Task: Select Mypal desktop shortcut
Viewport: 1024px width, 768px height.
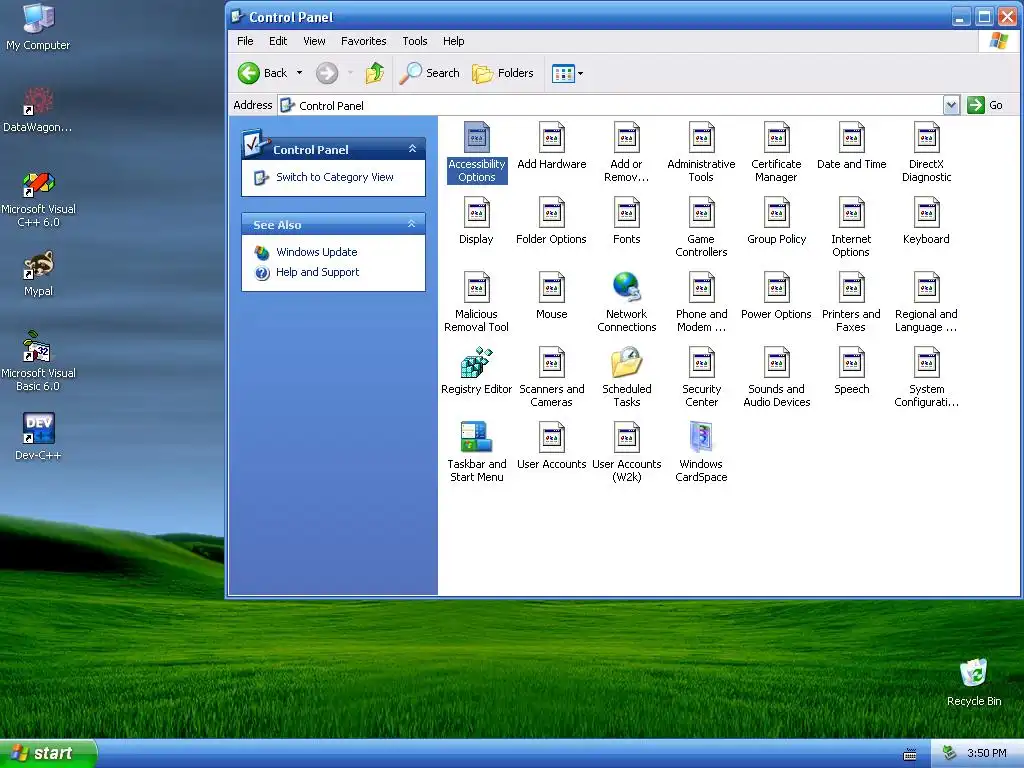Action: (x=38, y=274)
